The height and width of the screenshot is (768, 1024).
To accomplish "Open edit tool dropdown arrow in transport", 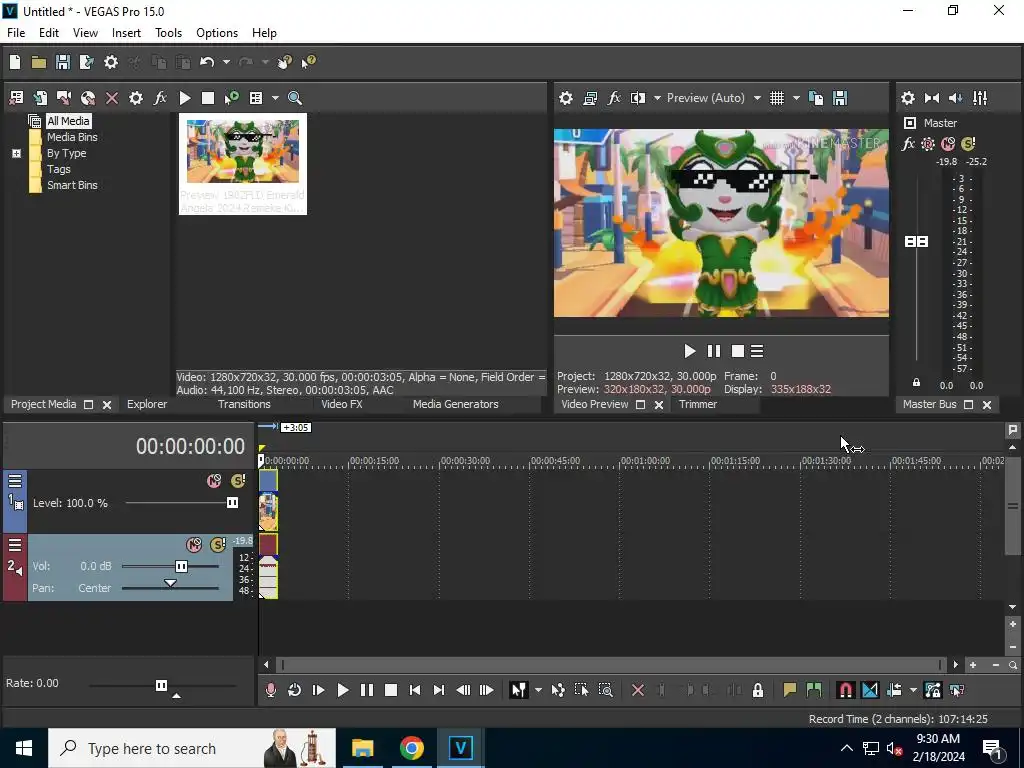I will coord(538,690).
